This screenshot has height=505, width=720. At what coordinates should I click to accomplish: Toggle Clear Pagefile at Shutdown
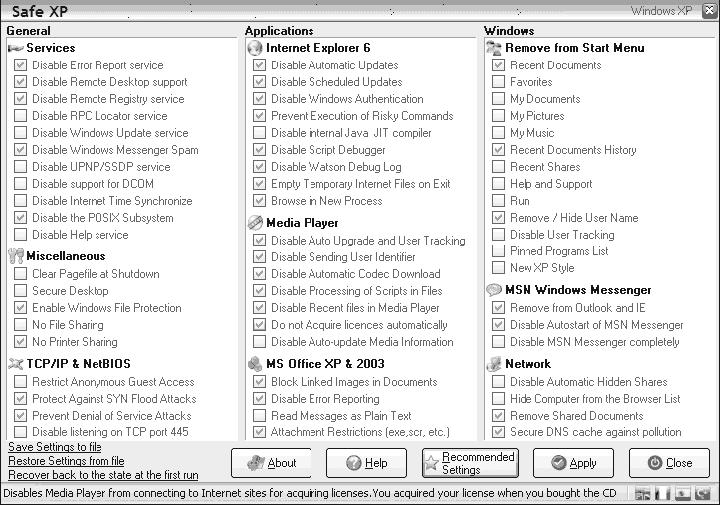coord(20,274)
